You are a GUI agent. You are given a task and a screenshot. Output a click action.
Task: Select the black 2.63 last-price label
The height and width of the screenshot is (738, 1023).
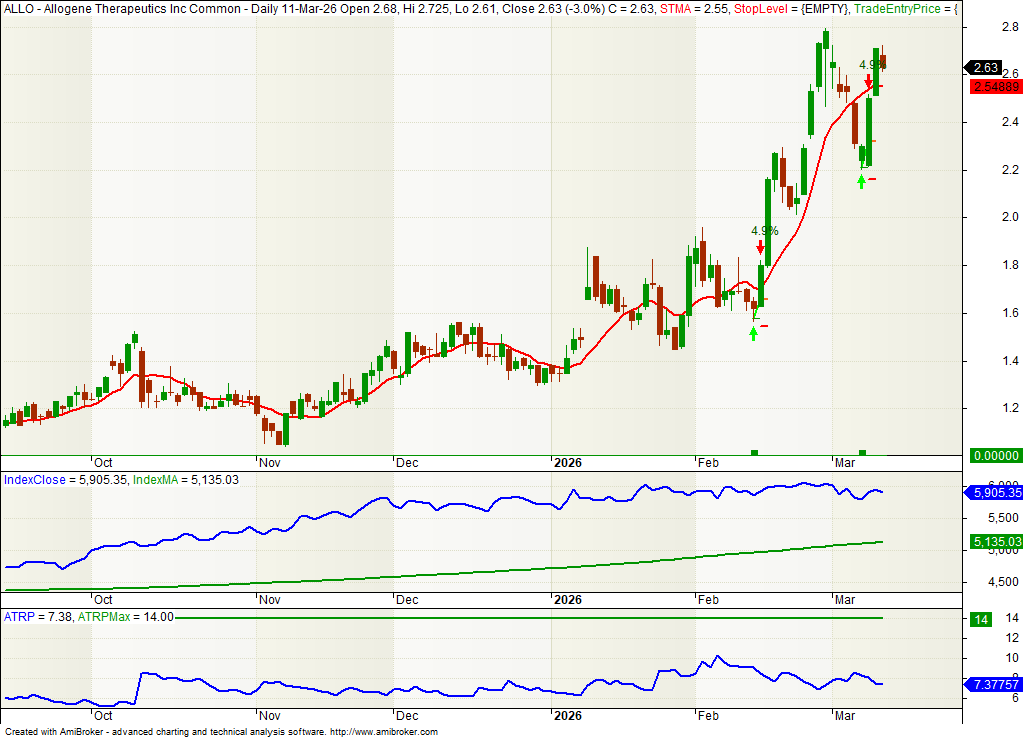pyautogui.click(x=985, y=68)
